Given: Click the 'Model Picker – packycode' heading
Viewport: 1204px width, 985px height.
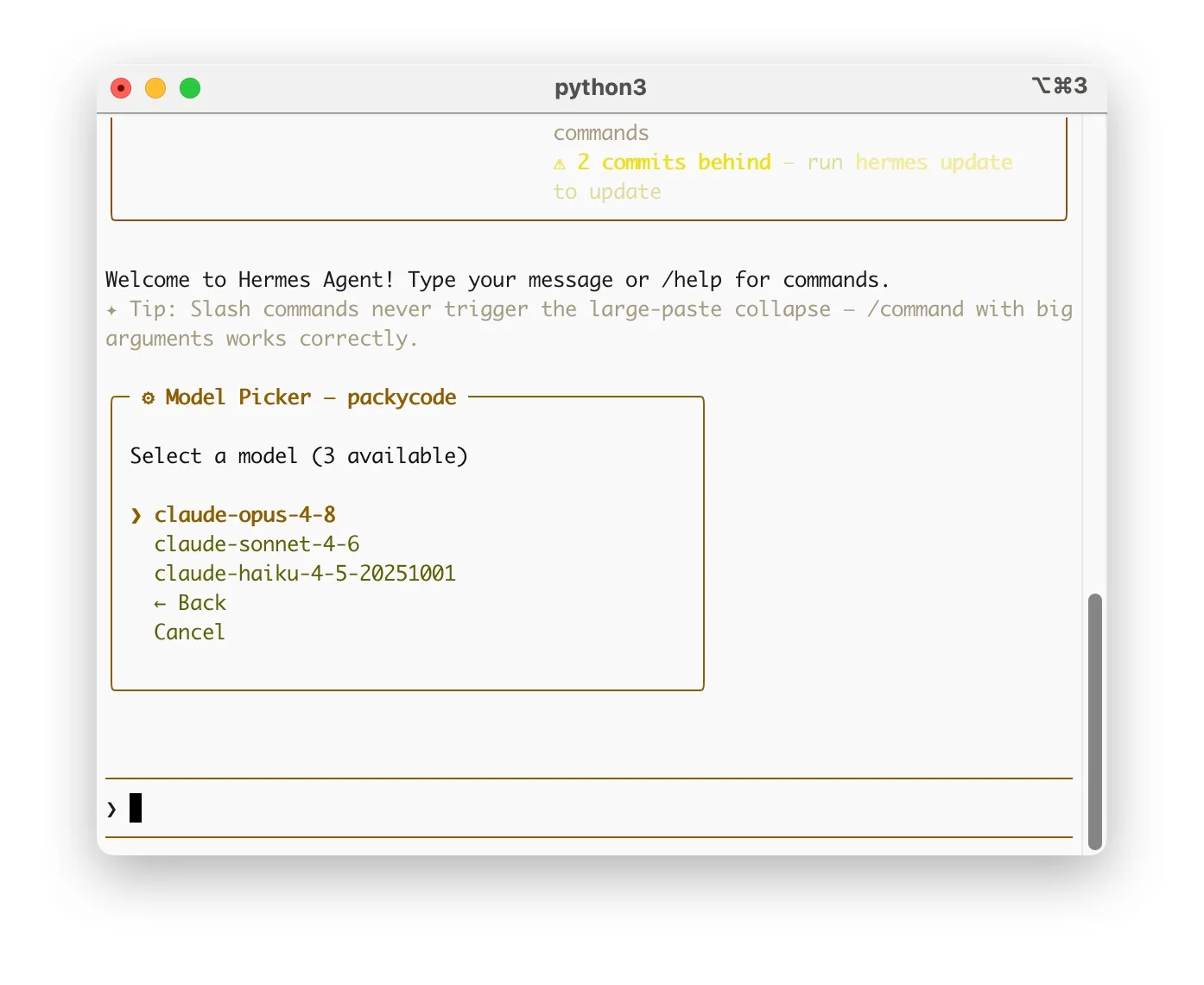Looking at the screenshot, I should (311, 397).
